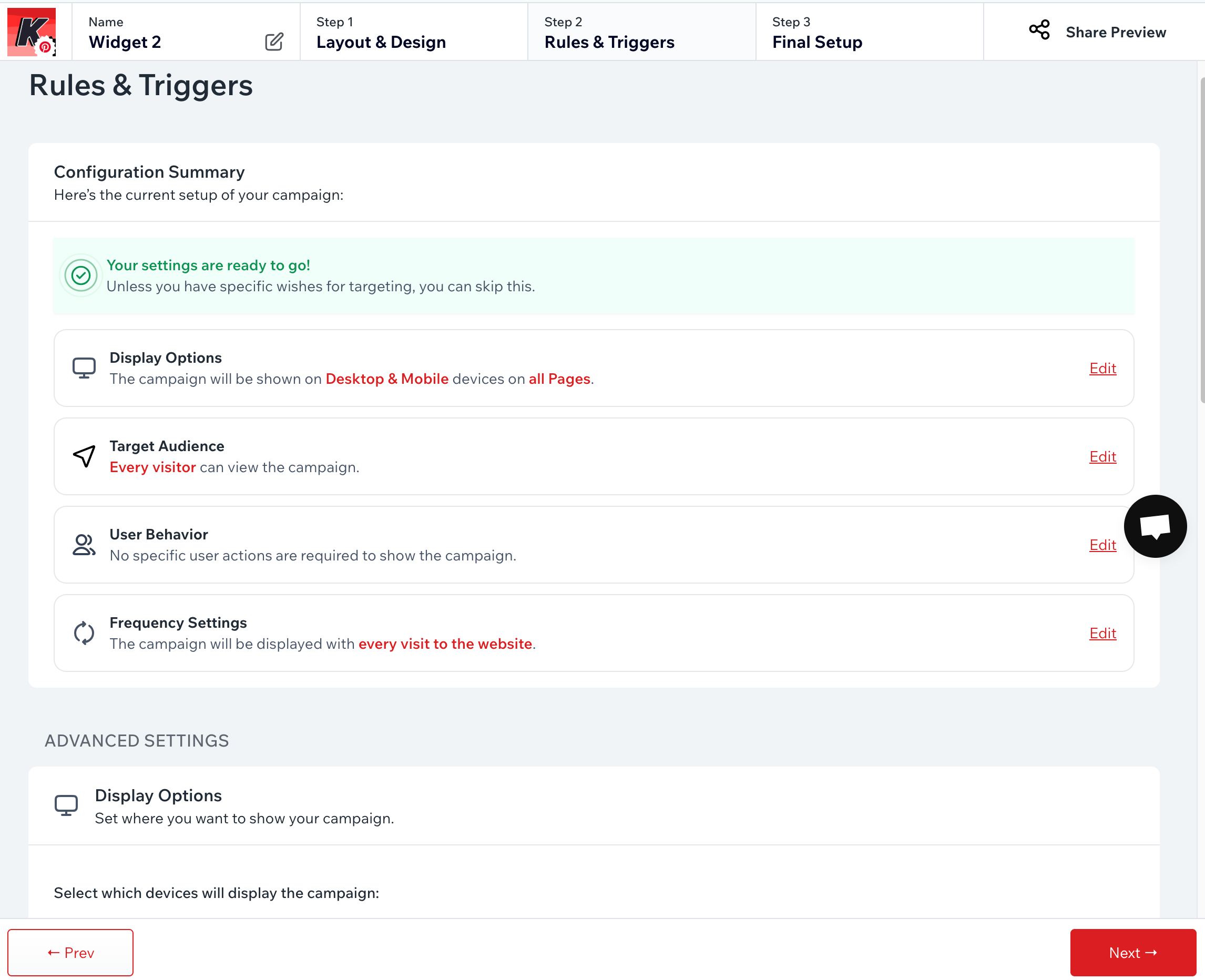1205x980 pixels.
Task: Click the people icon for User Behavior
Action: tap(84, 545)
